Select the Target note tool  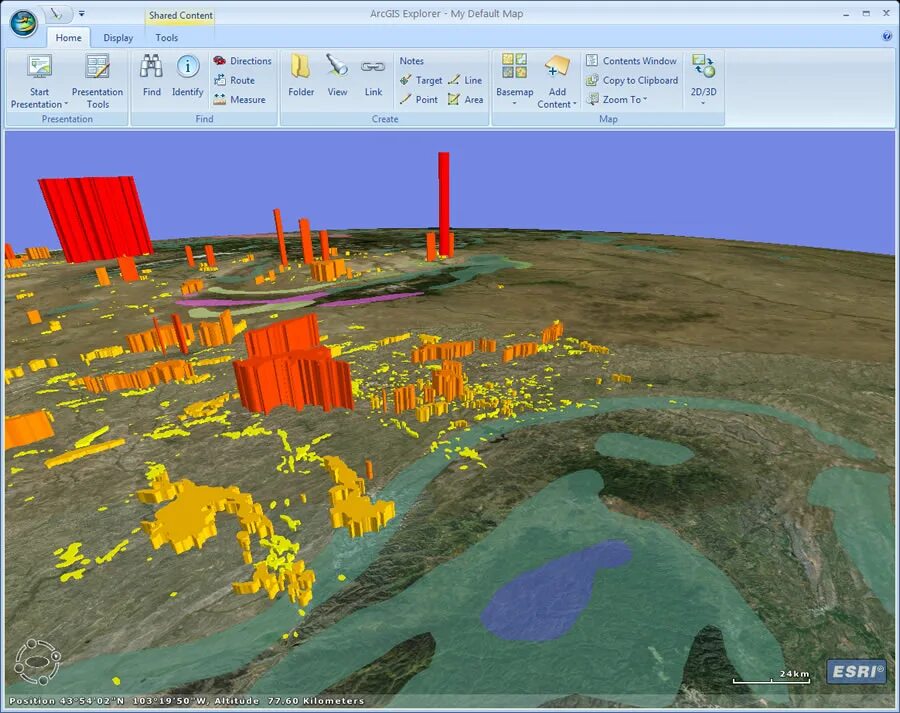point(421,80)
